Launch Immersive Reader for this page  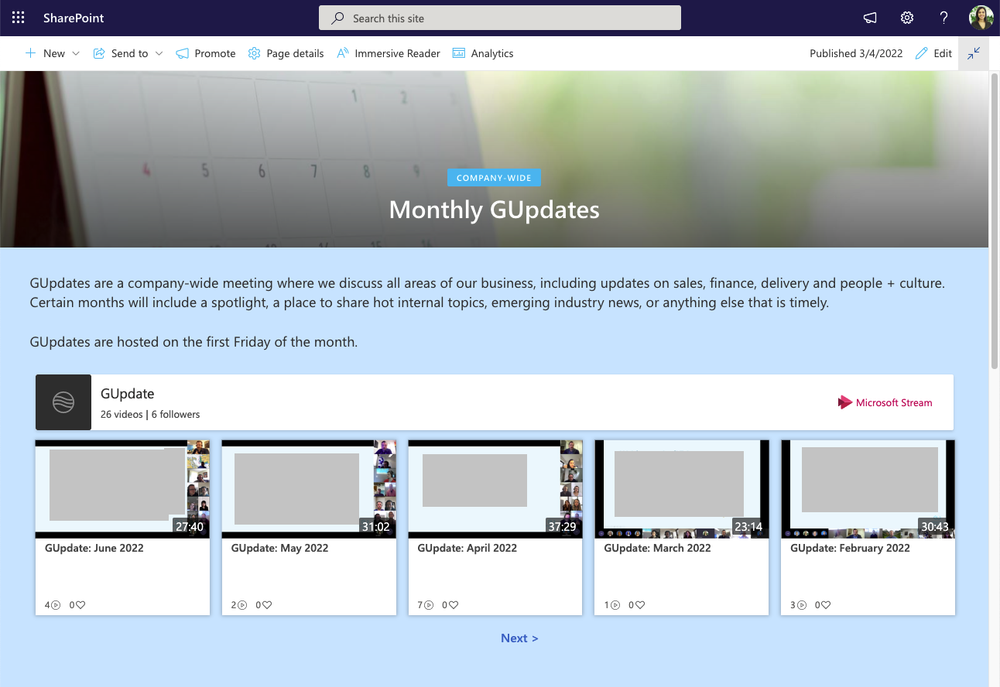pos(388,53)
